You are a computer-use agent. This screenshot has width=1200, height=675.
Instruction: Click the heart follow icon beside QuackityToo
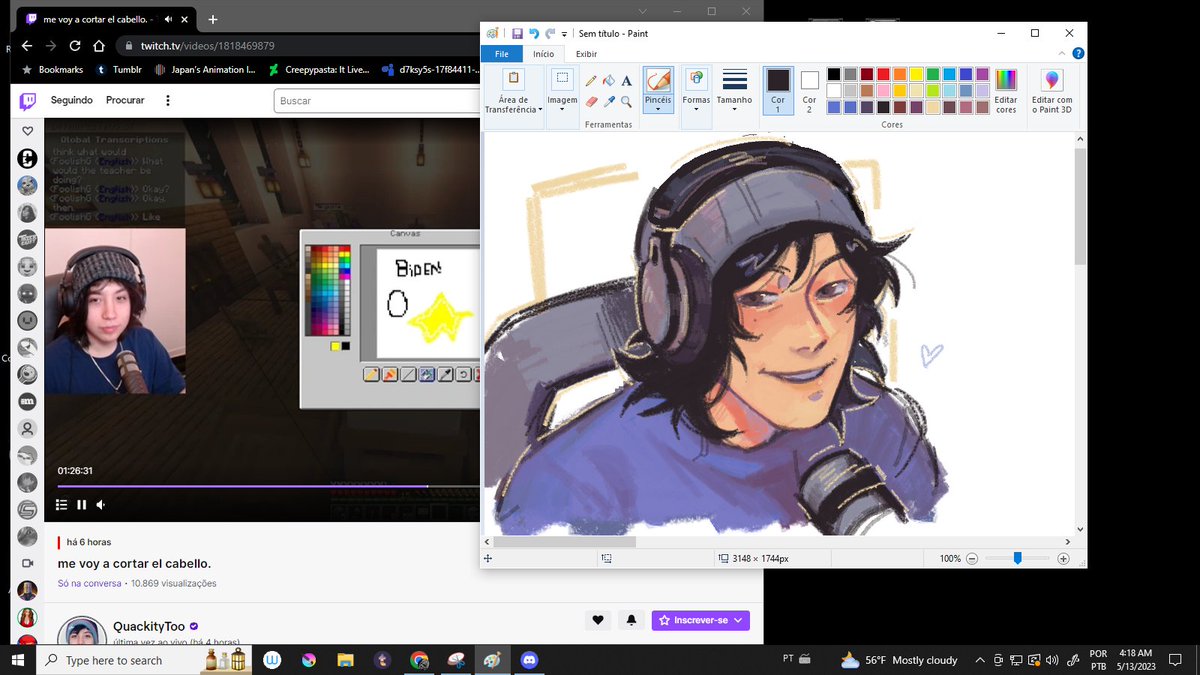(x=598, y=620)
